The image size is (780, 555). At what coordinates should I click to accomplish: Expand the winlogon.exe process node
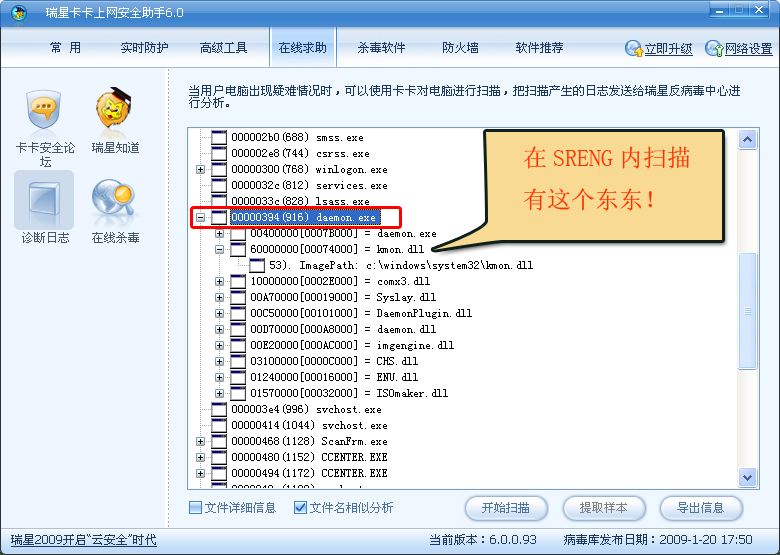click(x=200, y=170)
